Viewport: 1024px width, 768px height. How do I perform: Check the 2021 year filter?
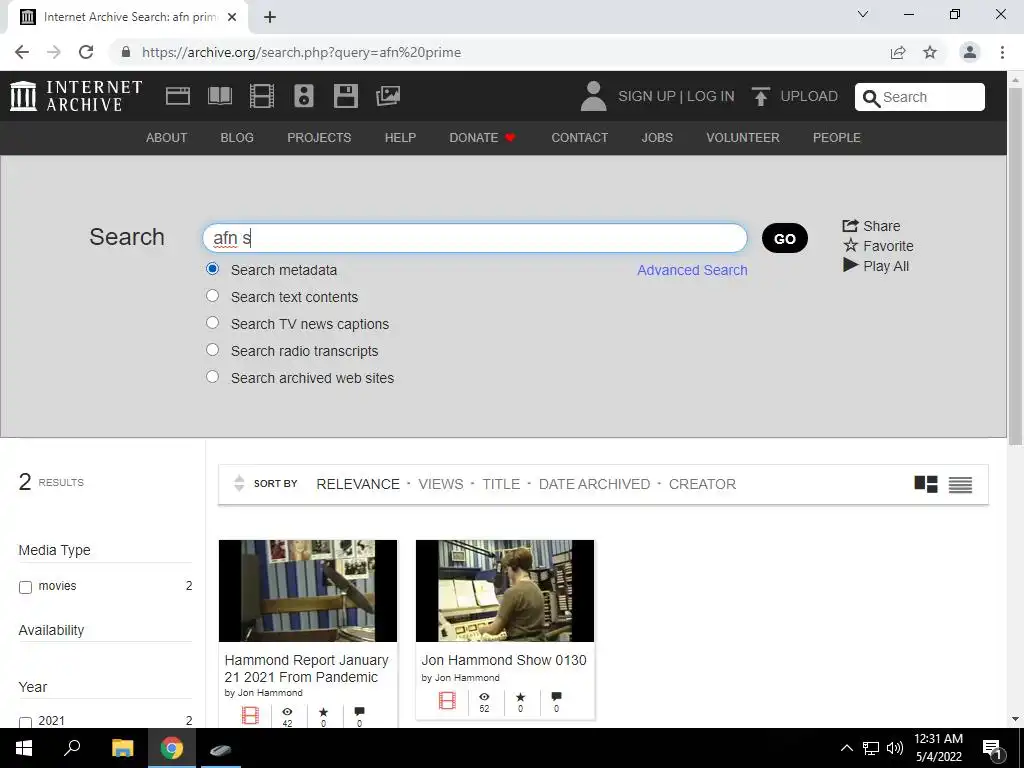point(25,722)
